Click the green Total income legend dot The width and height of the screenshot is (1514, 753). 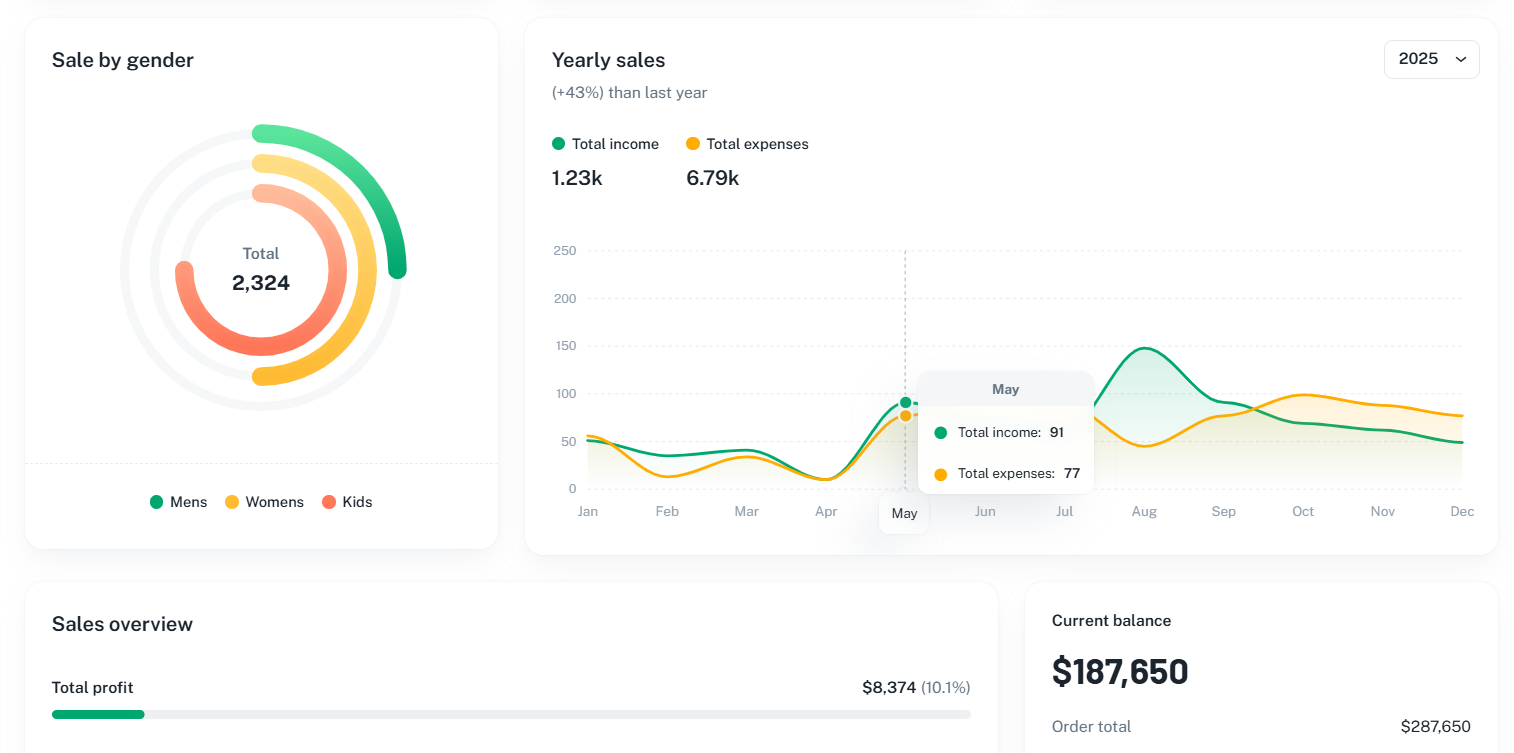(559, 144)
